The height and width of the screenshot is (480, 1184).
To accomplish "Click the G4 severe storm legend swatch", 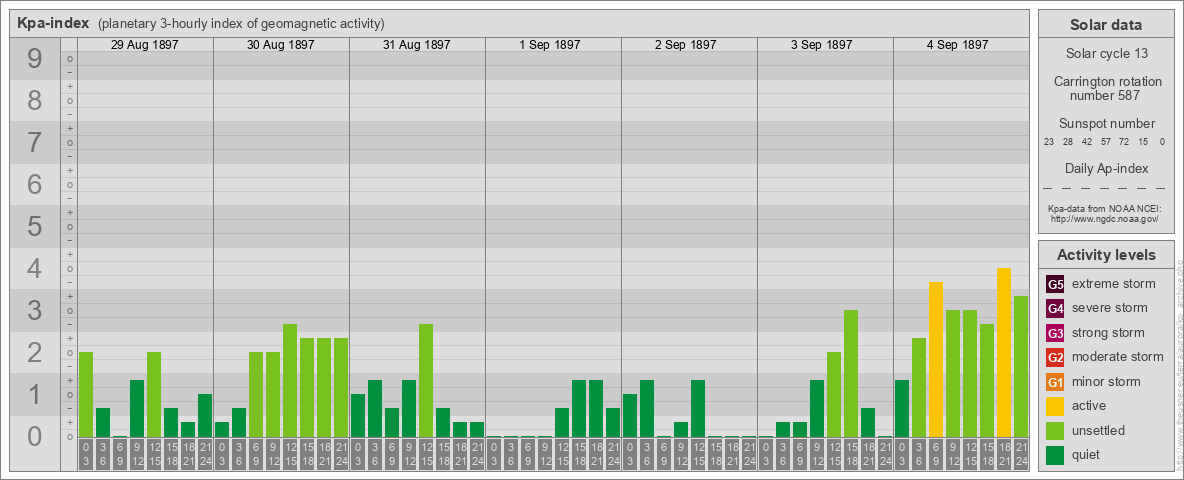I will [x=1055, y=309].
